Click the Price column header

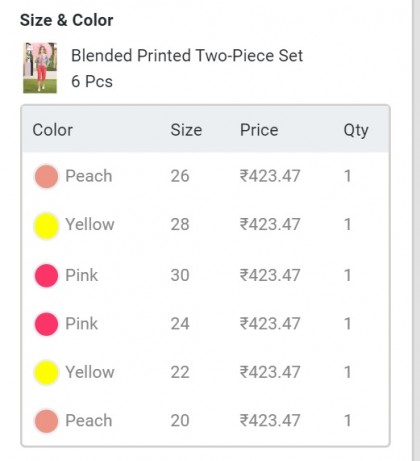(259, 130)
